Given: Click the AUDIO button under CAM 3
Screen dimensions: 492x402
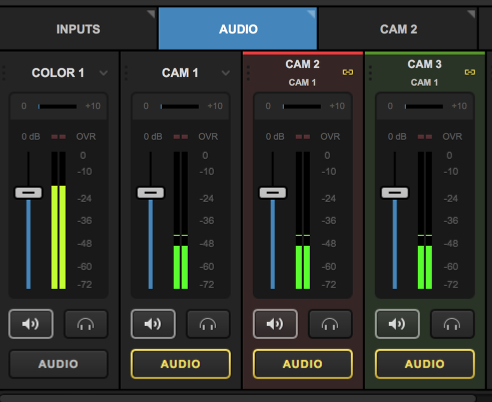Looking at the screenshot, I should 425,364.
